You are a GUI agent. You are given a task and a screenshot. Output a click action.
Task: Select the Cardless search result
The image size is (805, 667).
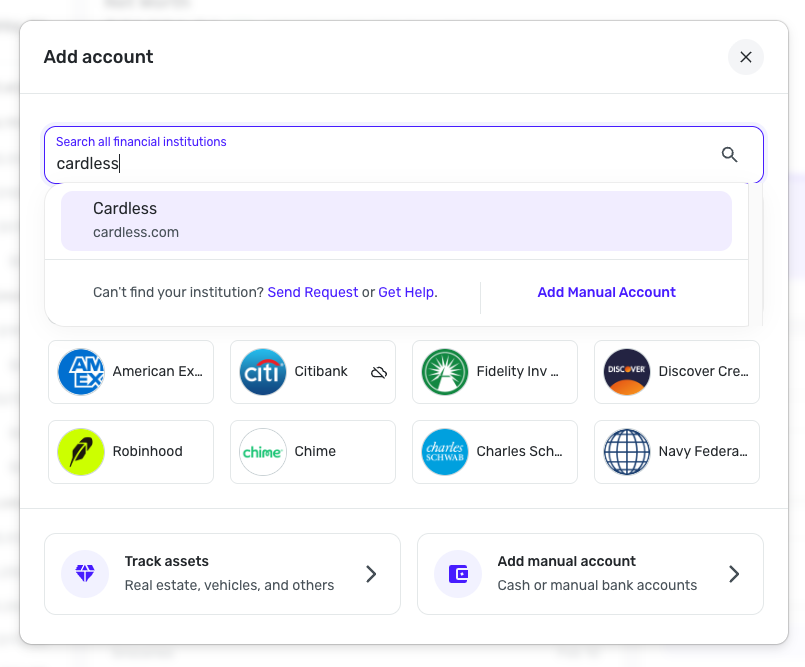coord(396,220)
